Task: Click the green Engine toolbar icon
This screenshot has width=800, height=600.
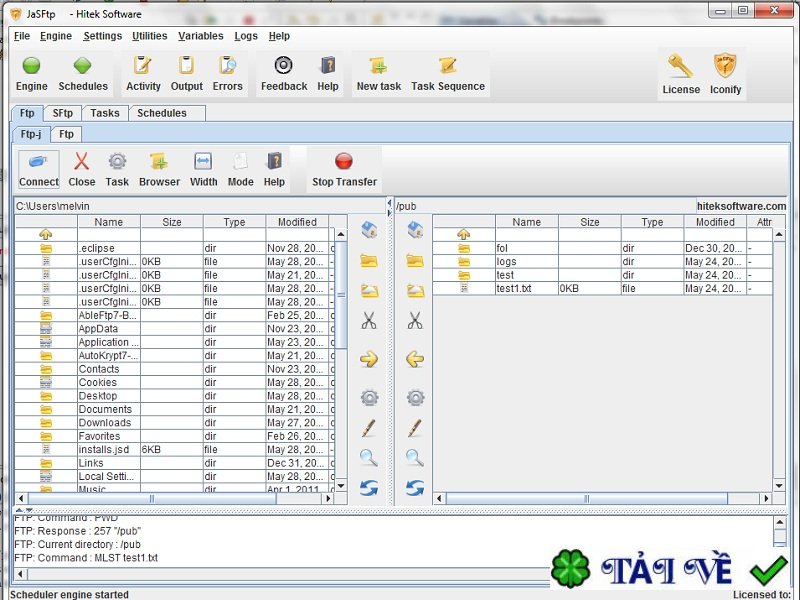Action: tap(31, 66)
